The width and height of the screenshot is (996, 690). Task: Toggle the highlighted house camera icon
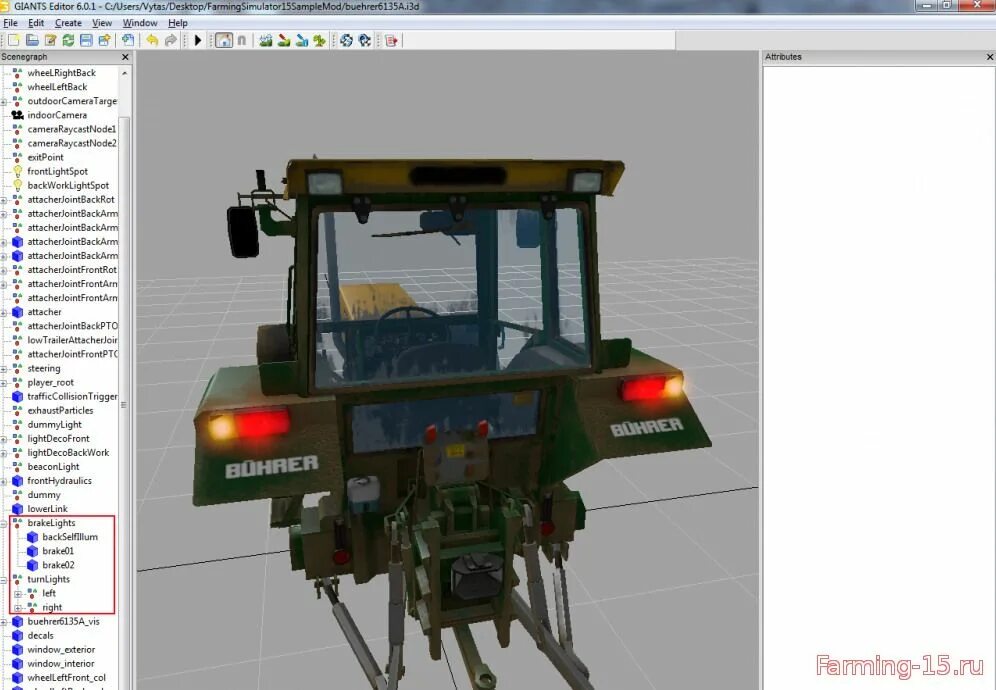click(x=224, y=41)
